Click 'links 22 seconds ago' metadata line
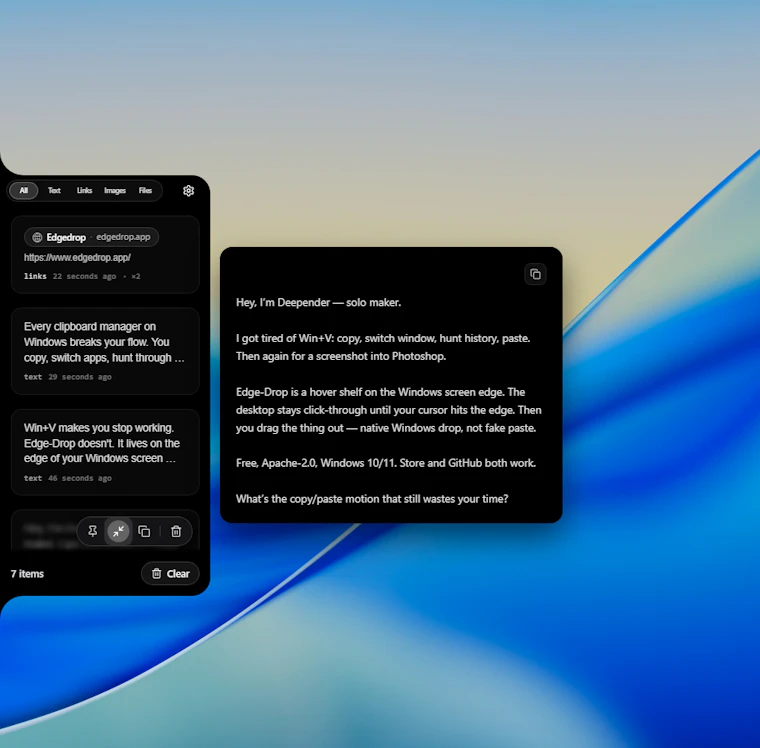Image resolution: width=760 pixels, height=748 pixels. pyautogui.click(x=82, y=276)
